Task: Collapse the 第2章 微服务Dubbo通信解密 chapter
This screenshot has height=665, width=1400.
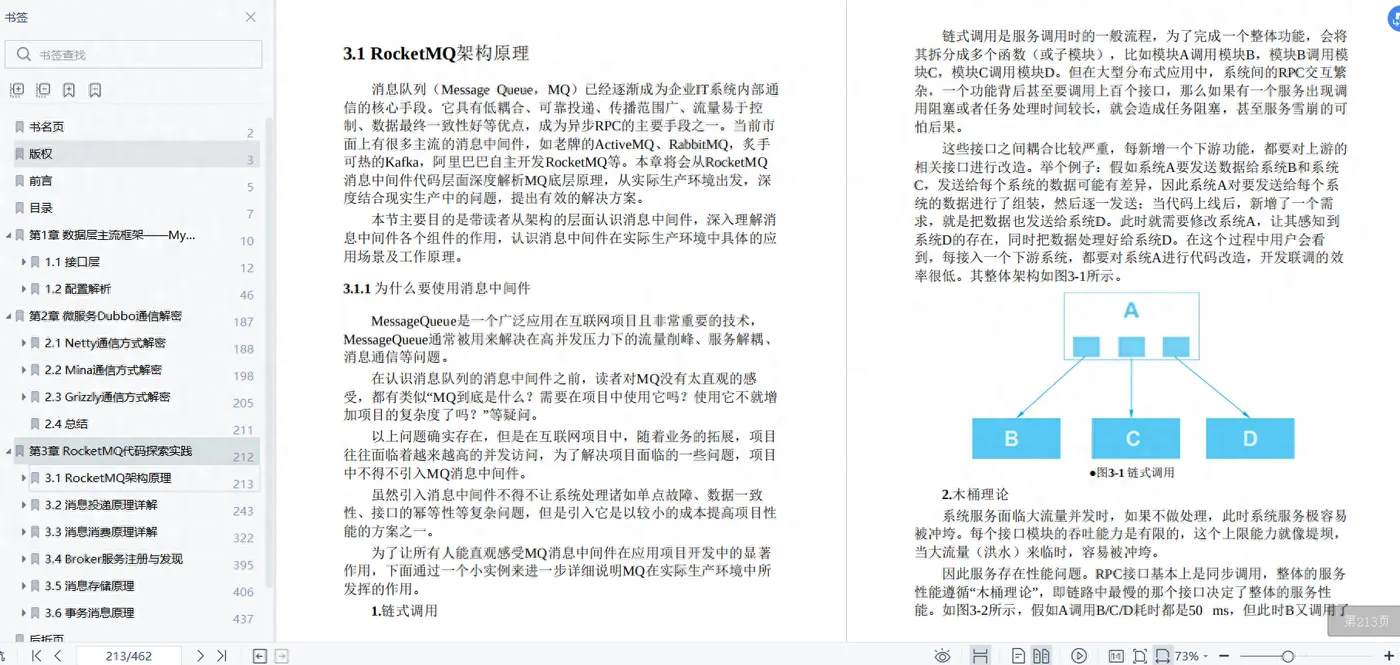Action: click(8, 316)
